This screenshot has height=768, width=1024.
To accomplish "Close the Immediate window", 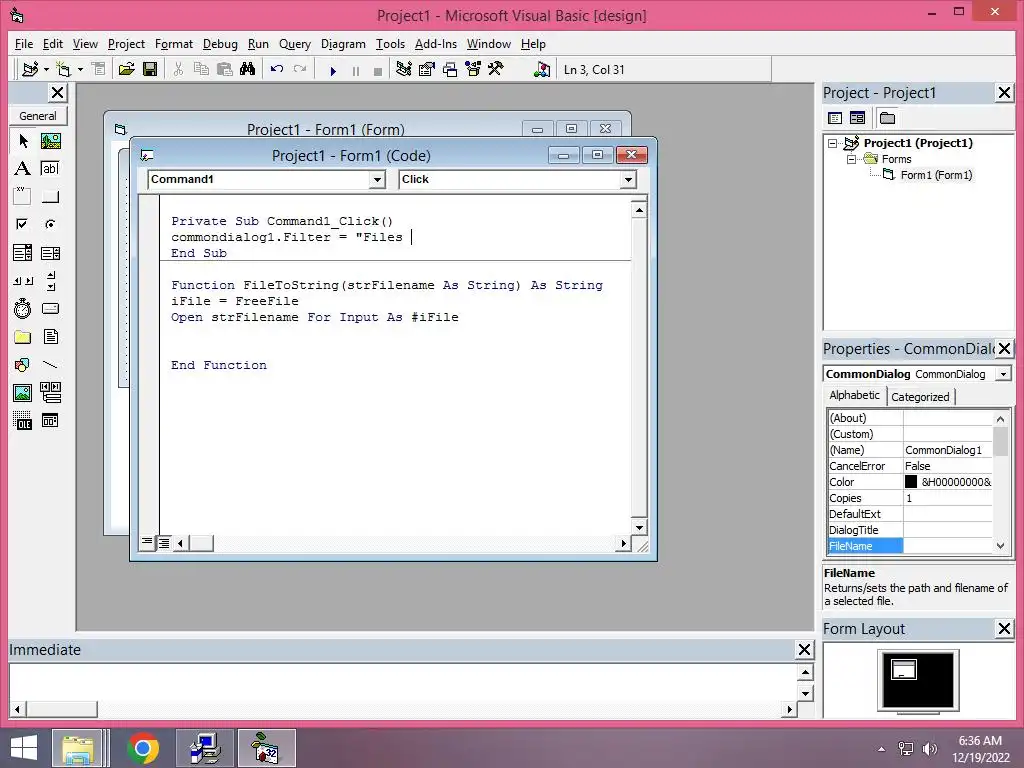I will click(x=805, y=649).
